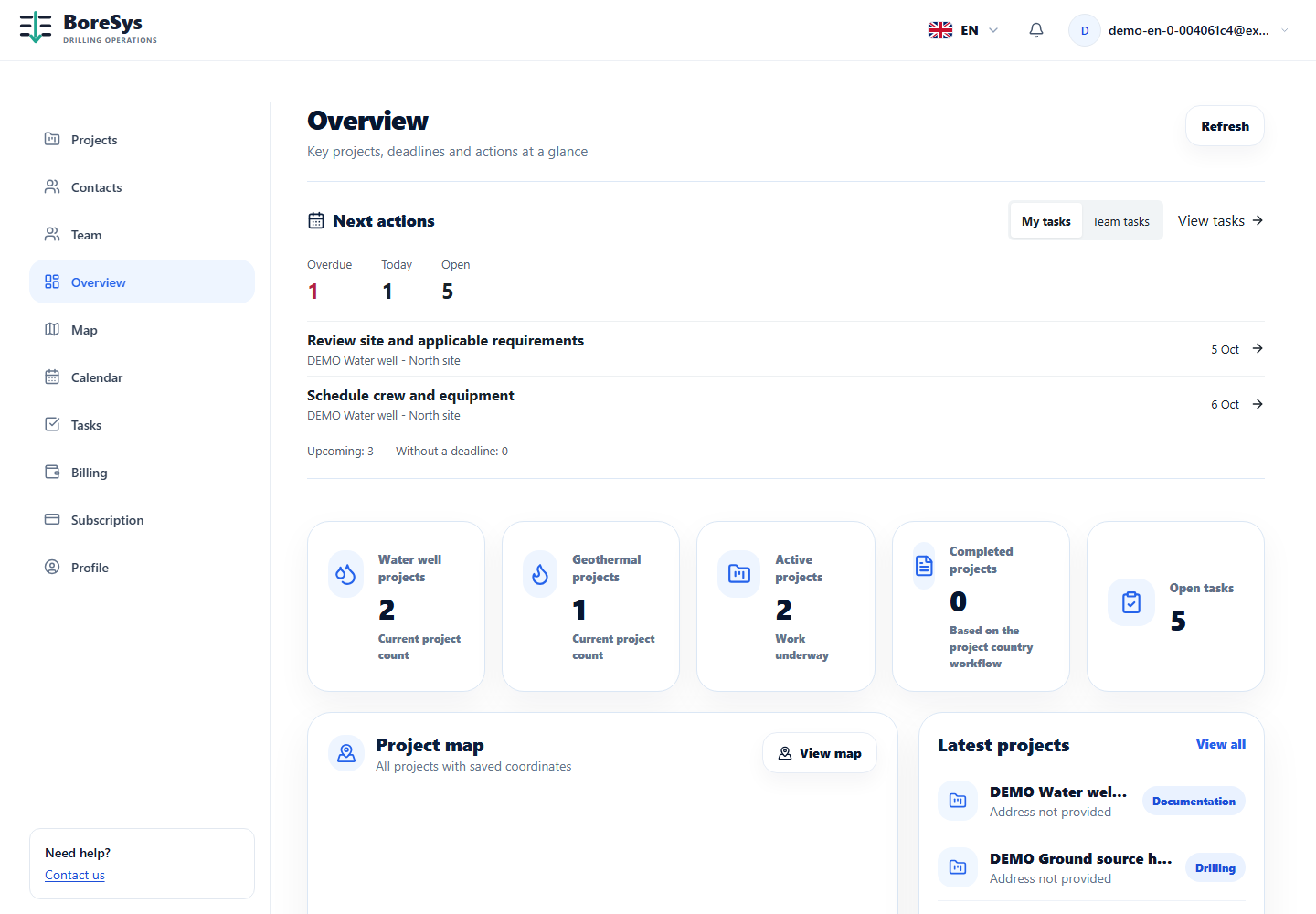Click the flame icon on Geothermal card
The height and width of the screenshot is (914, 1316).
coord(540,574)
